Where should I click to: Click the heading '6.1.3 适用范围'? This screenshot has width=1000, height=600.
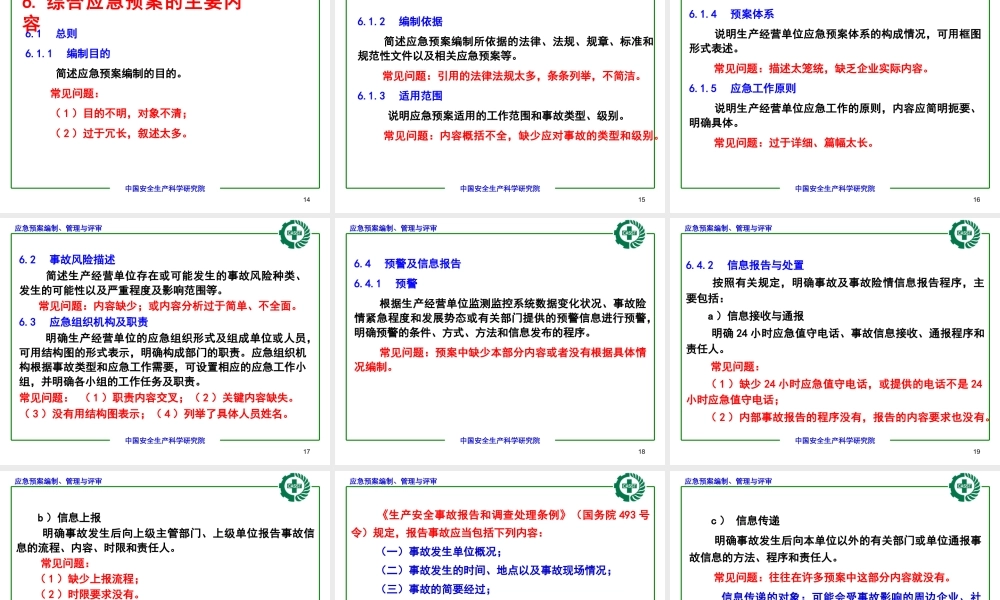pos(400,96)
